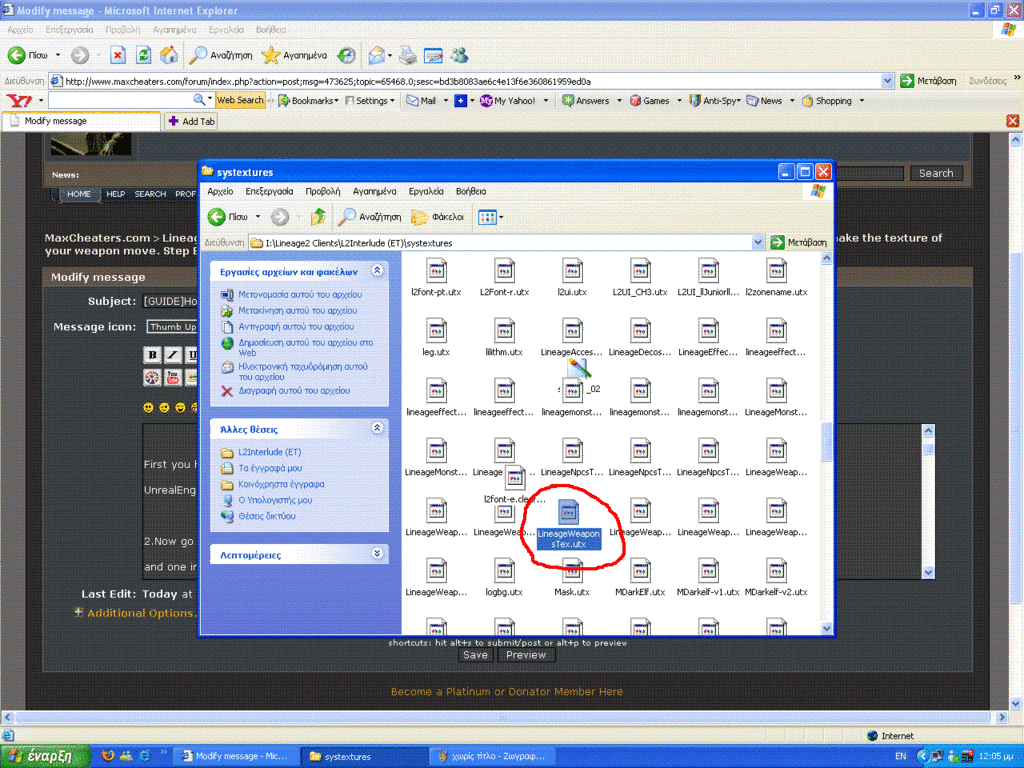Image resolution: width=1024 pixels, height=768 pixels.
Task: Collapse the file and folder tasks panel
Action: tap(377, 270)
